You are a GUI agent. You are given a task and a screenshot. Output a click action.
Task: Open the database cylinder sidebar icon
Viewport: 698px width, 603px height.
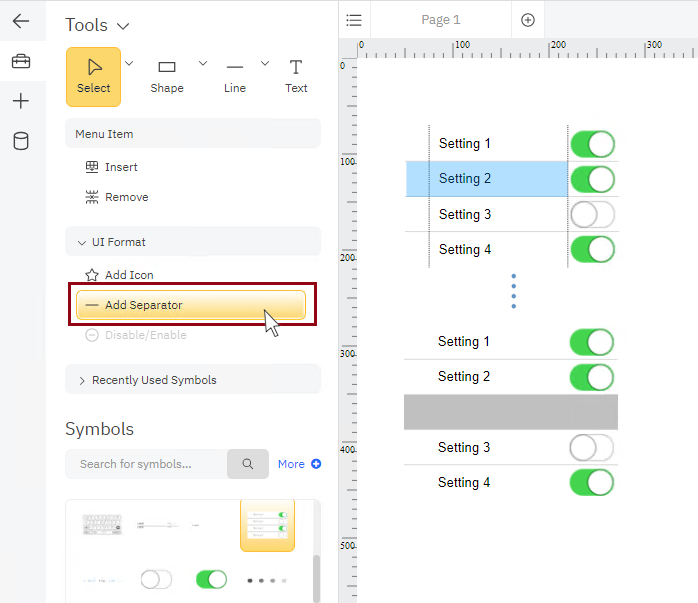[21, 141]
